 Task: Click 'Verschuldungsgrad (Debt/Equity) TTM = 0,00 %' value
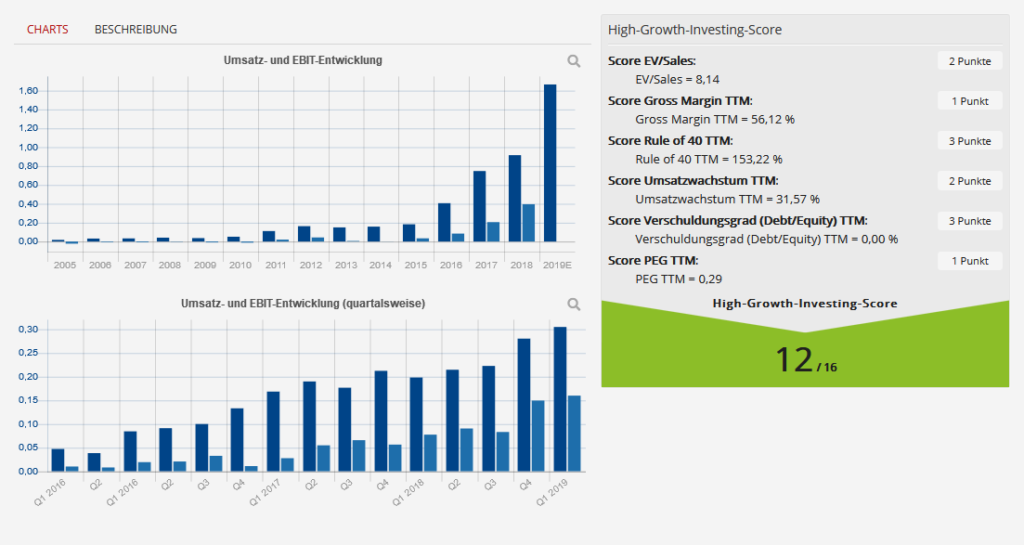767,239
